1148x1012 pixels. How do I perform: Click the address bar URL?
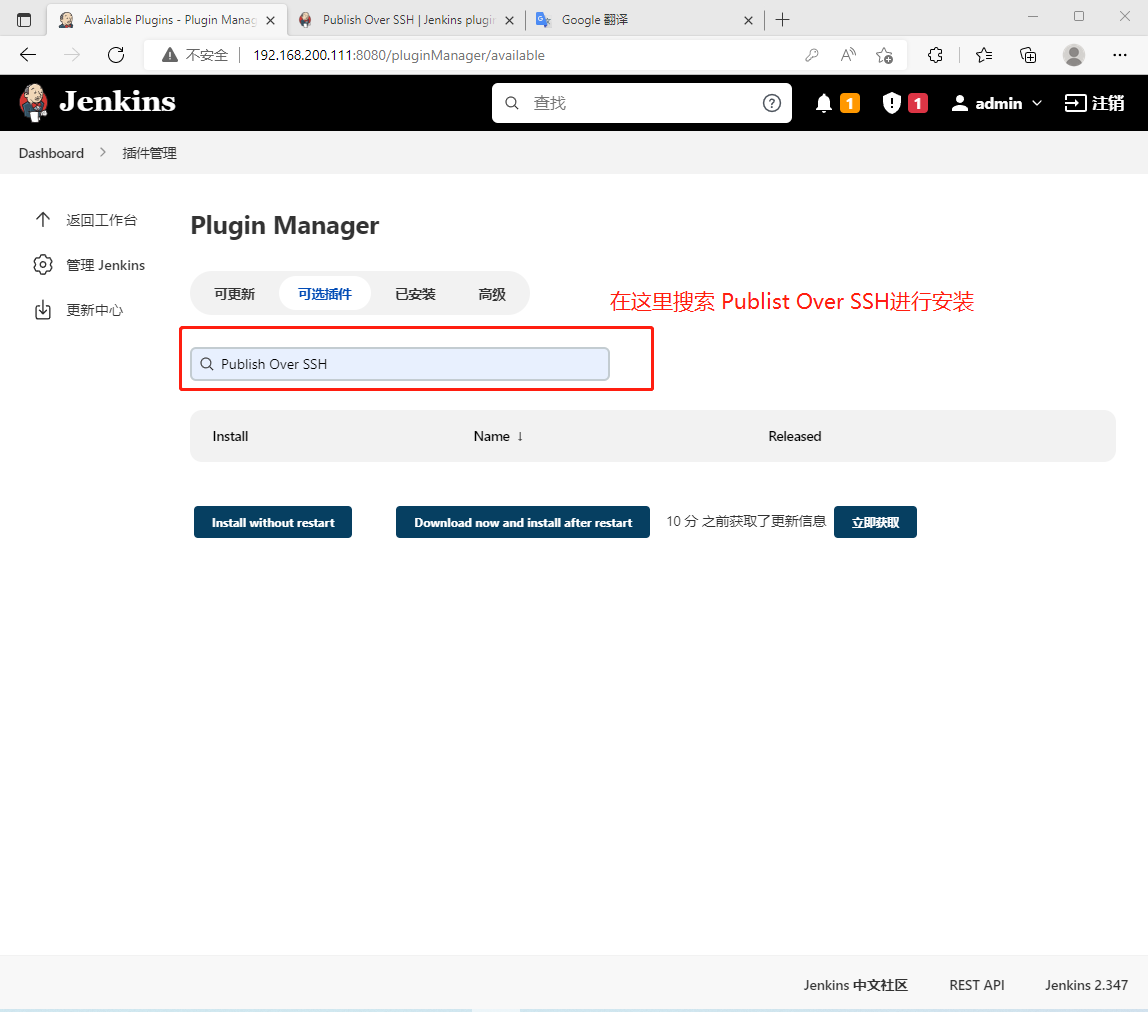tap(398, 55)
